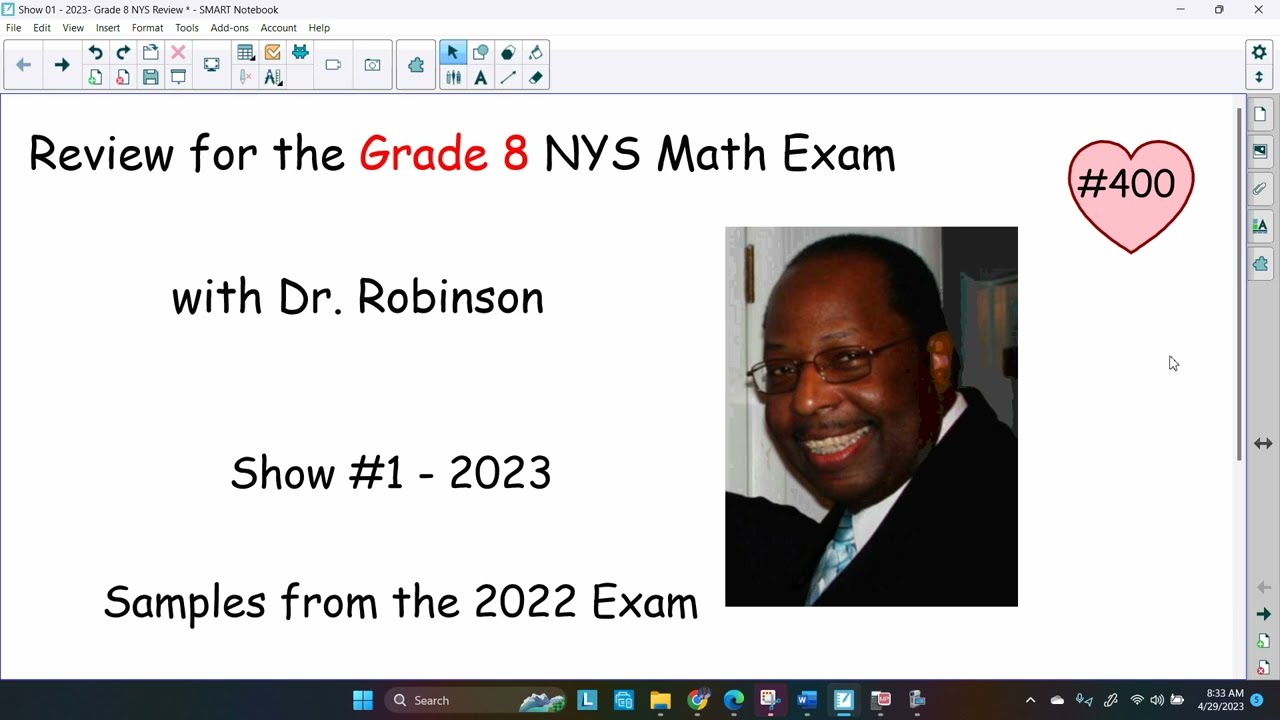1280x720 pixels.
Task: Select the Fill bucket tool
Action: tap(536, 53)
